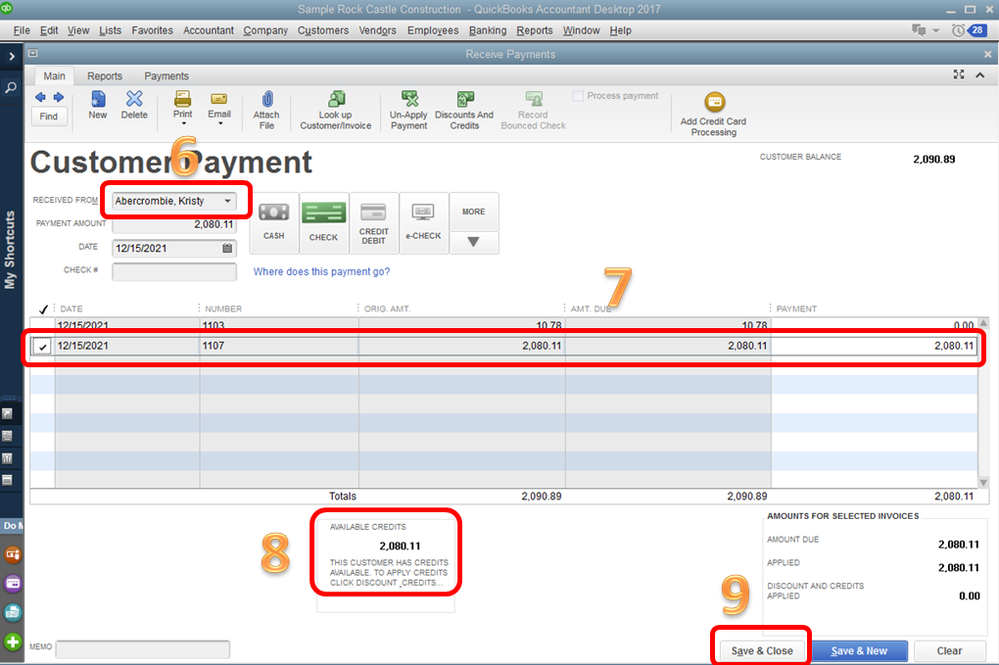Click MORE payment methods button

473,211
